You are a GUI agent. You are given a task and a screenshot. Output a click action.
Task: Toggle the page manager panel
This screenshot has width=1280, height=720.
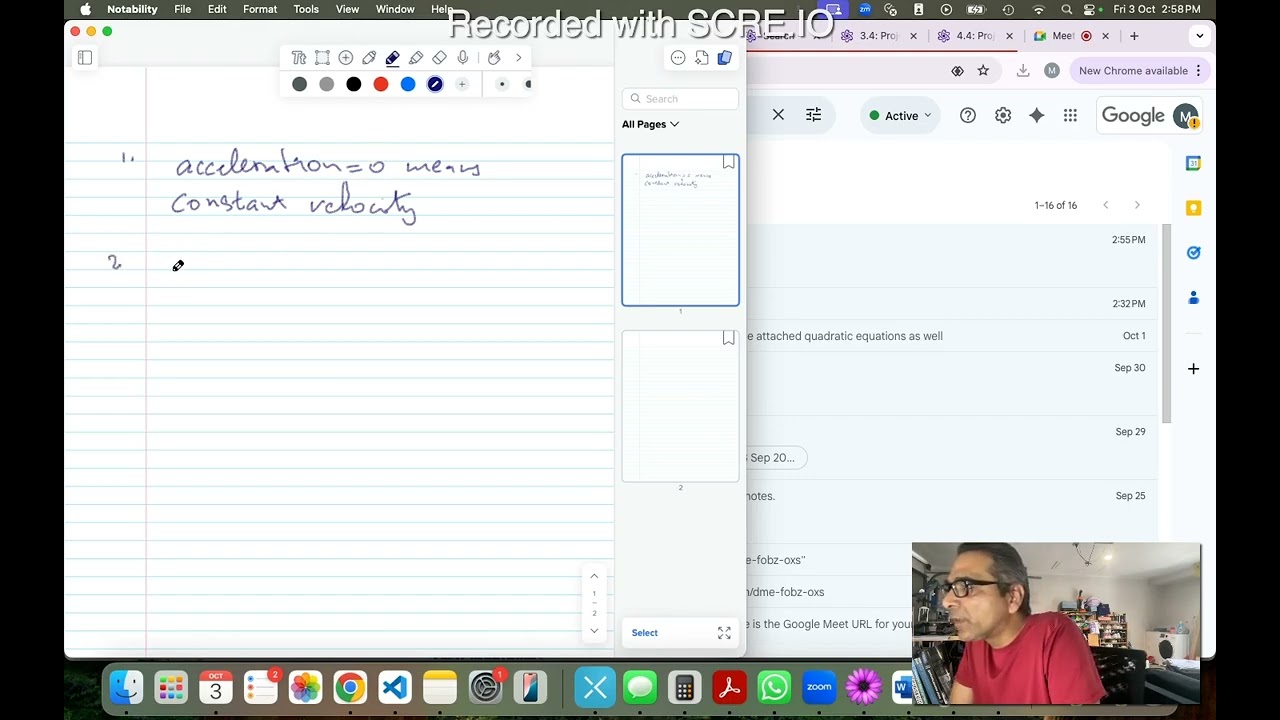pos(725,58)
